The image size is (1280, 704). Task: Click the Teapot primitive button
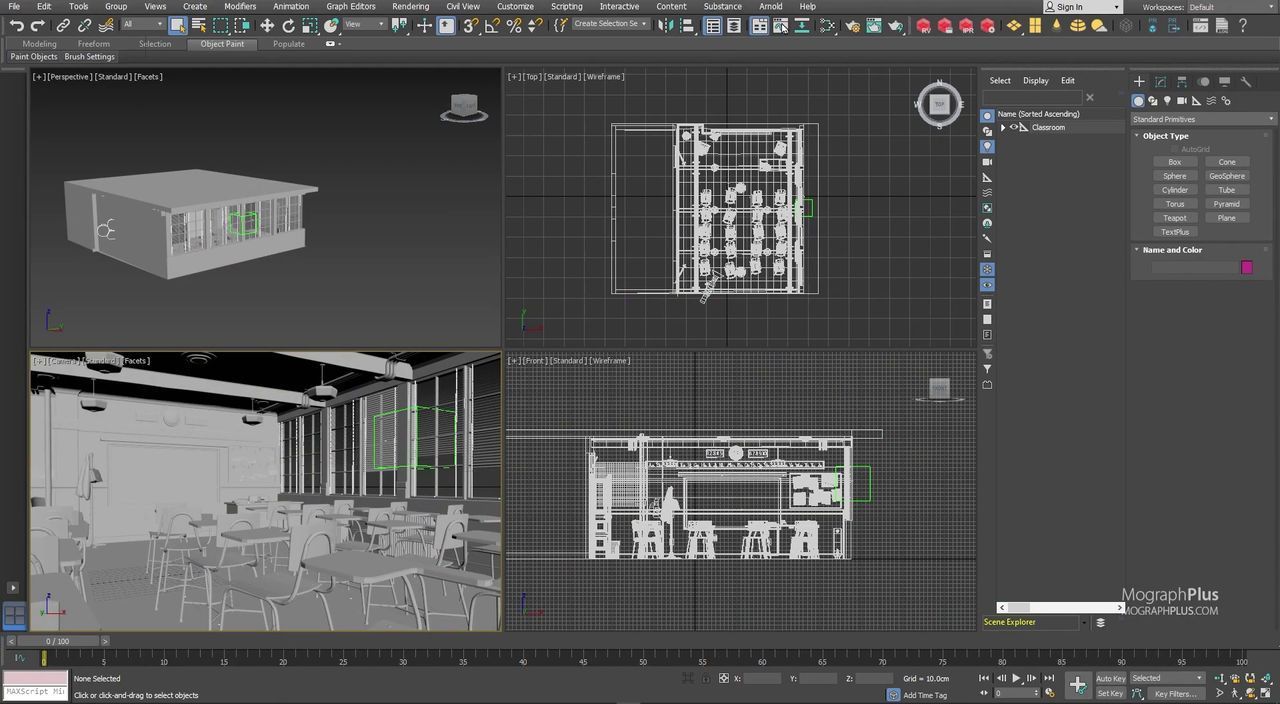1174,218
